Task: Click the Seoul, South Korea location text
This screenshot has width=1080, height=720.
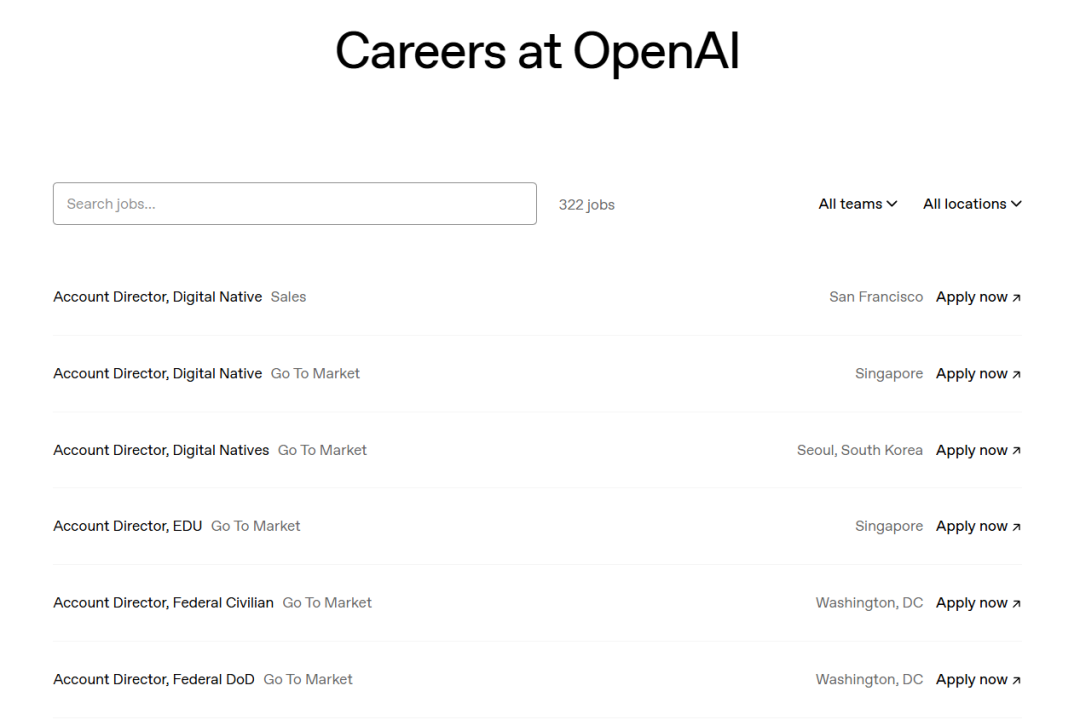Action: coord(860,450)
